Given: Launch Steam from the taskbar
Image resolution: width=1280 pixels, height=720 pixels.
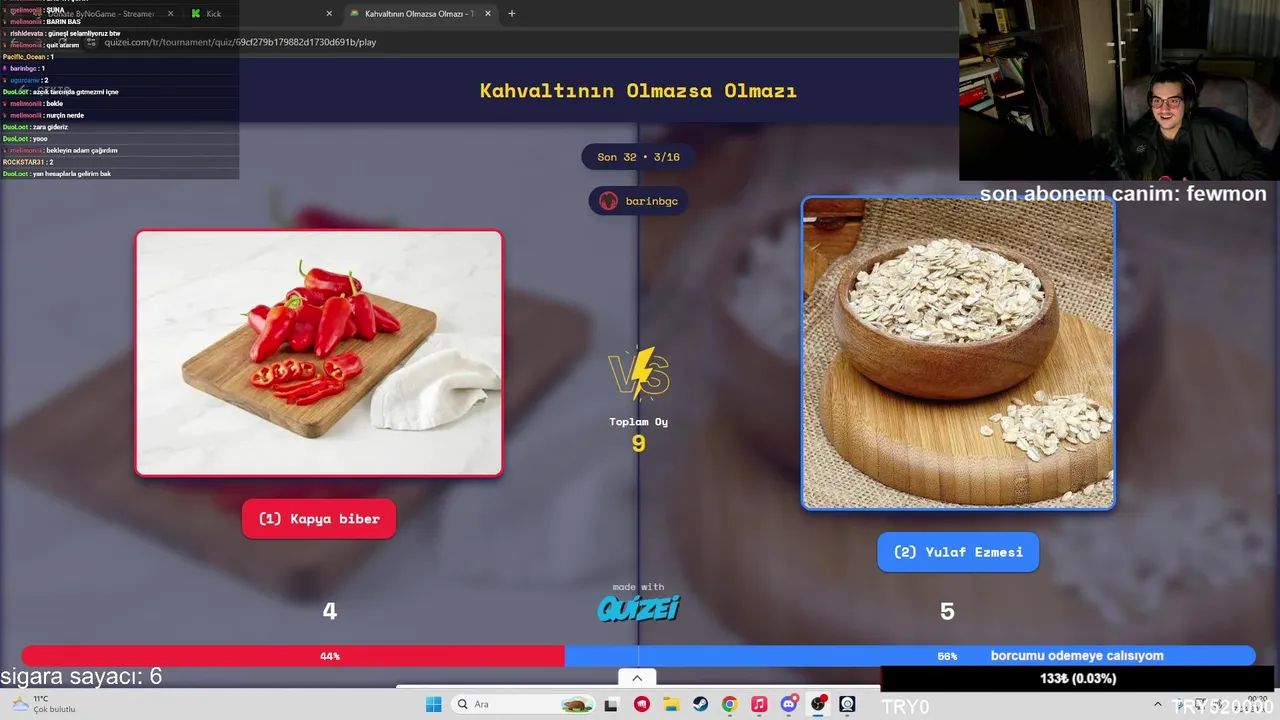Looking at the screenshot, I should [700, 704].
